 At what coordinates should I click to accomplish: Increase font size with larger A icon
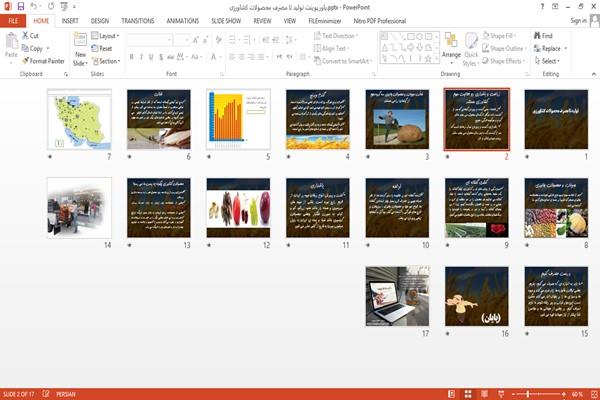196,40
